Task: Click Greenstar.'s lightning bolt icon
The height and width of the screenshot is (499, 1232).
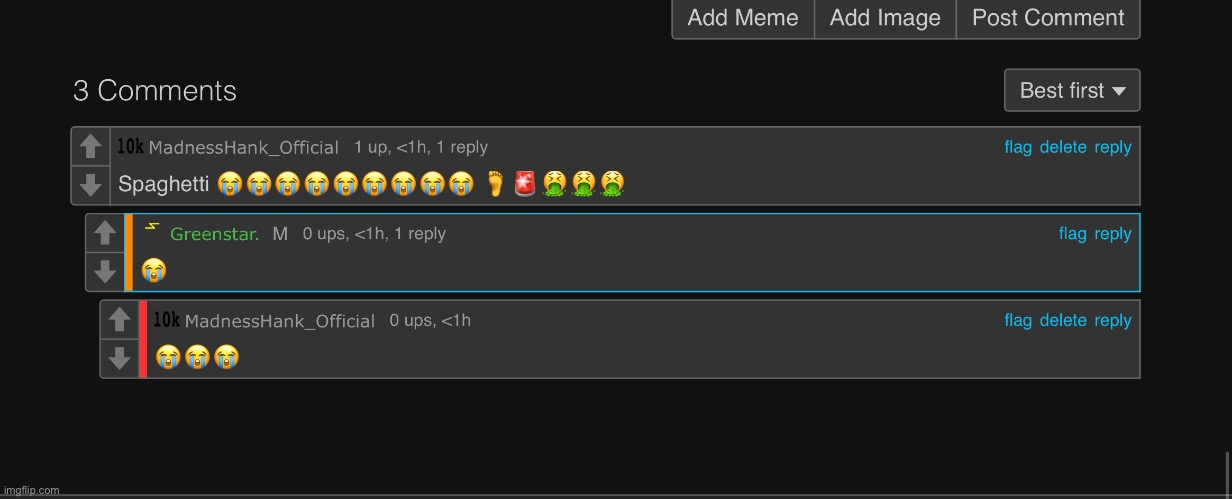Action: [x=151, y=227]
